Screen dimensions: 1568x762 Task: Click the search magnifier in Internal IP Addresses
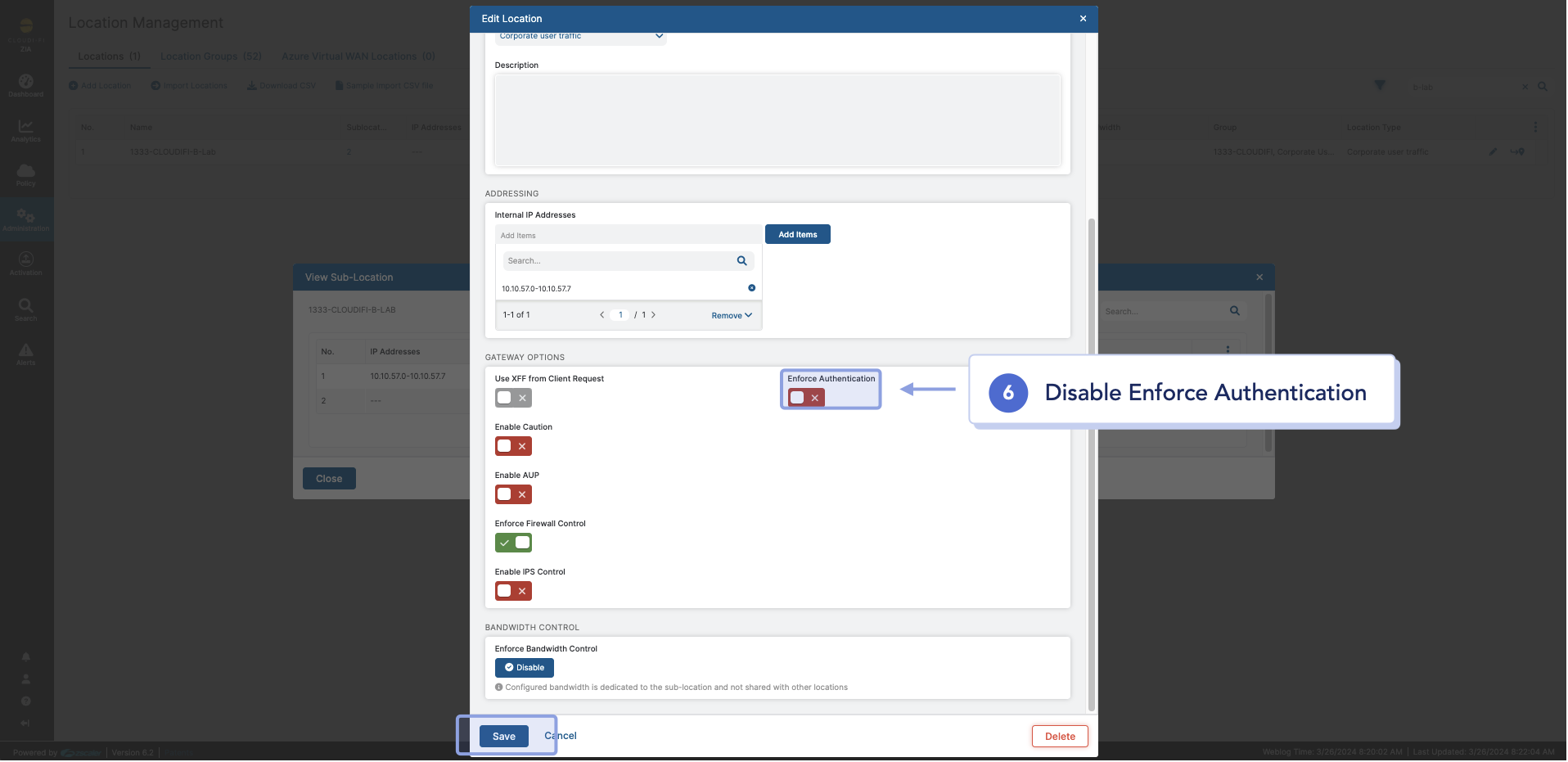741,261
